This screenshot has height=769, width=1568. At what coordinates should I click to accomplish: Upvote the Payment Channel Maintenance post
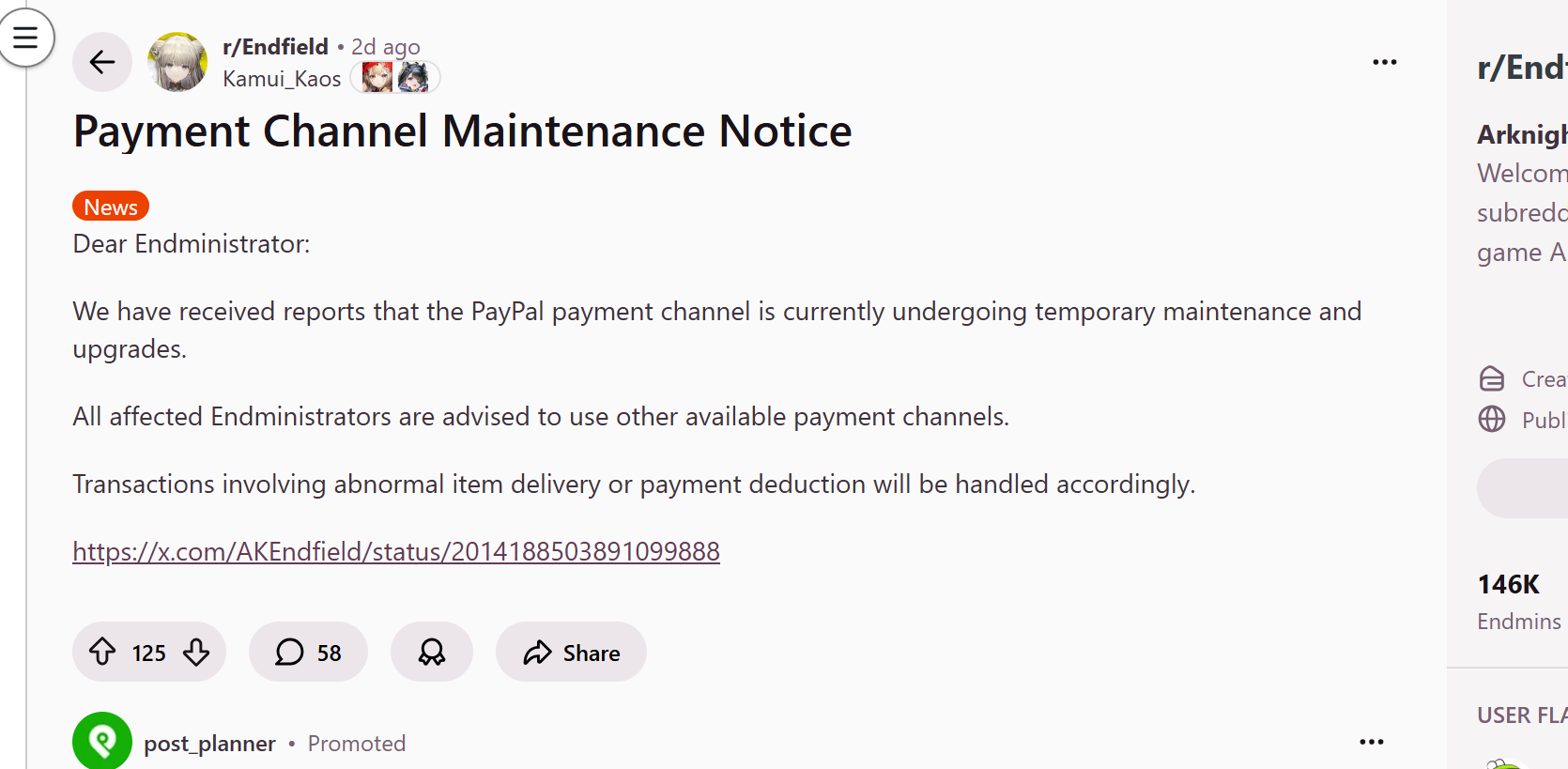coord(102,652)
